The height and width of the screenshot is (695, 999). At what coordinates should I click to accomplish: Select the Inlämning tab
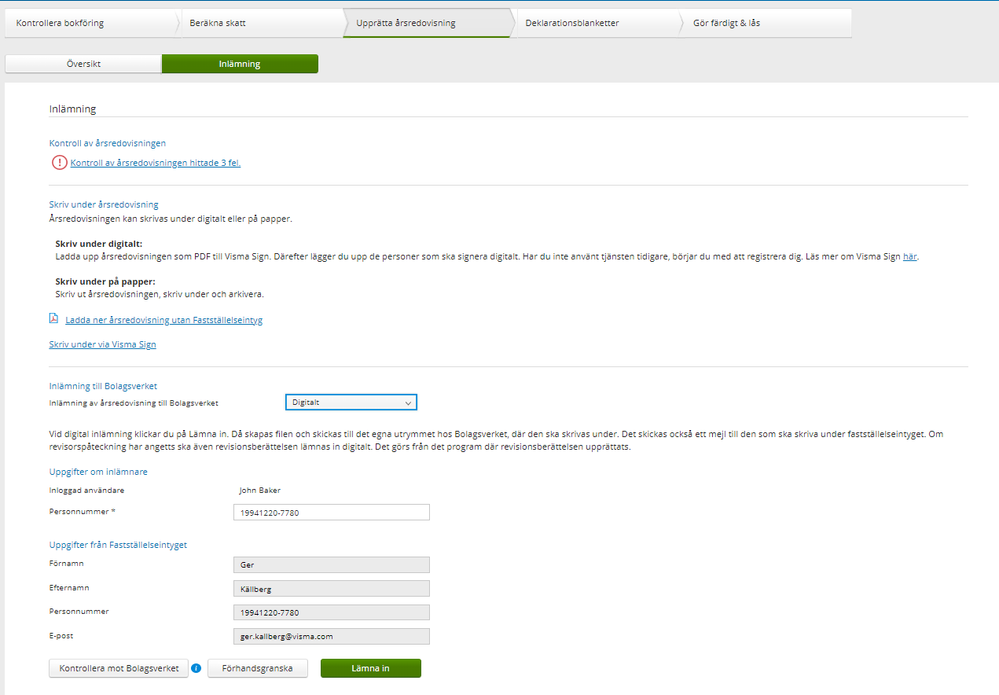point(240,64)
